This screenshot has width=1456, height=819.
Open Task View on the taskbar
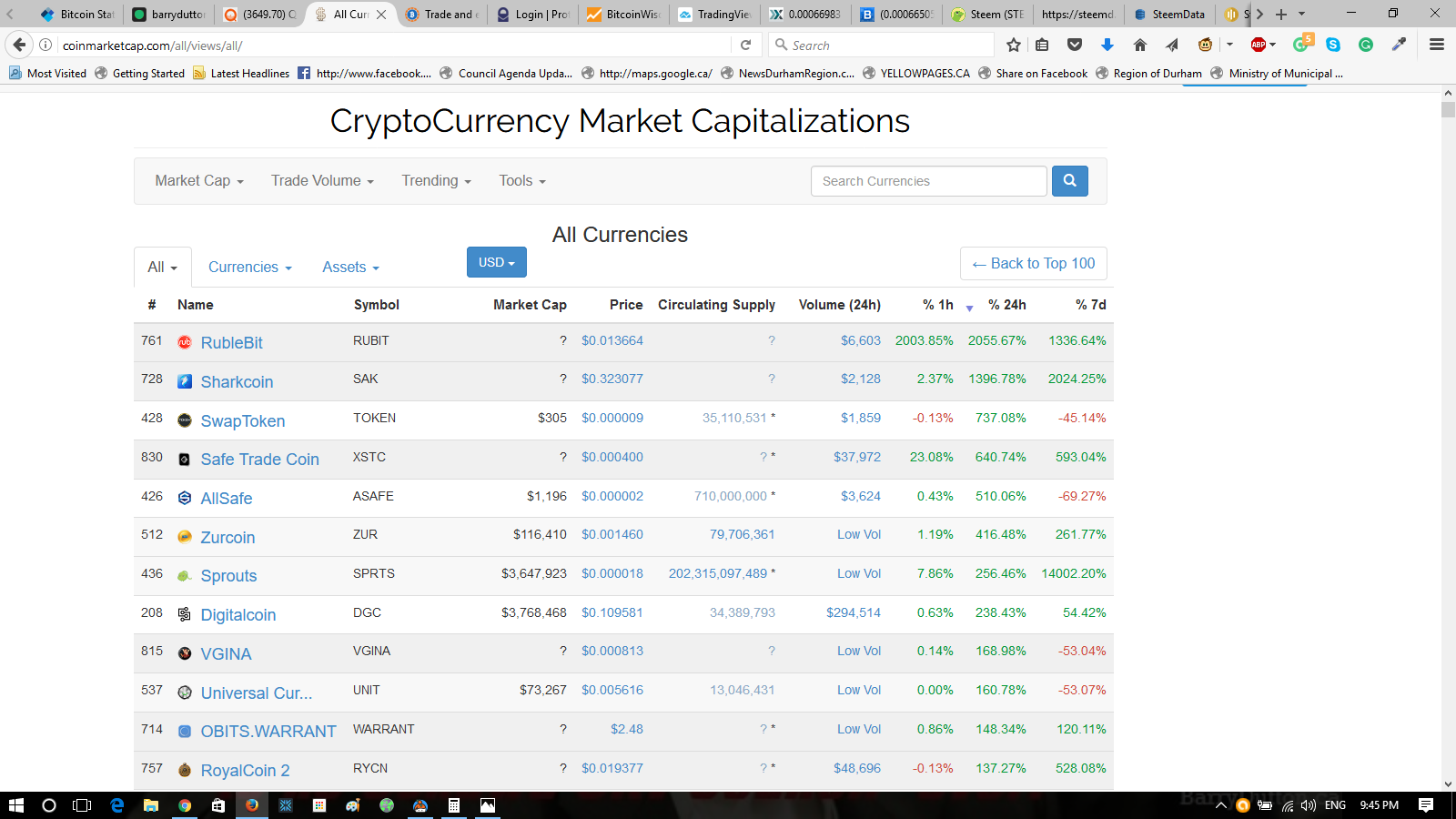click(x=82, y=805)
